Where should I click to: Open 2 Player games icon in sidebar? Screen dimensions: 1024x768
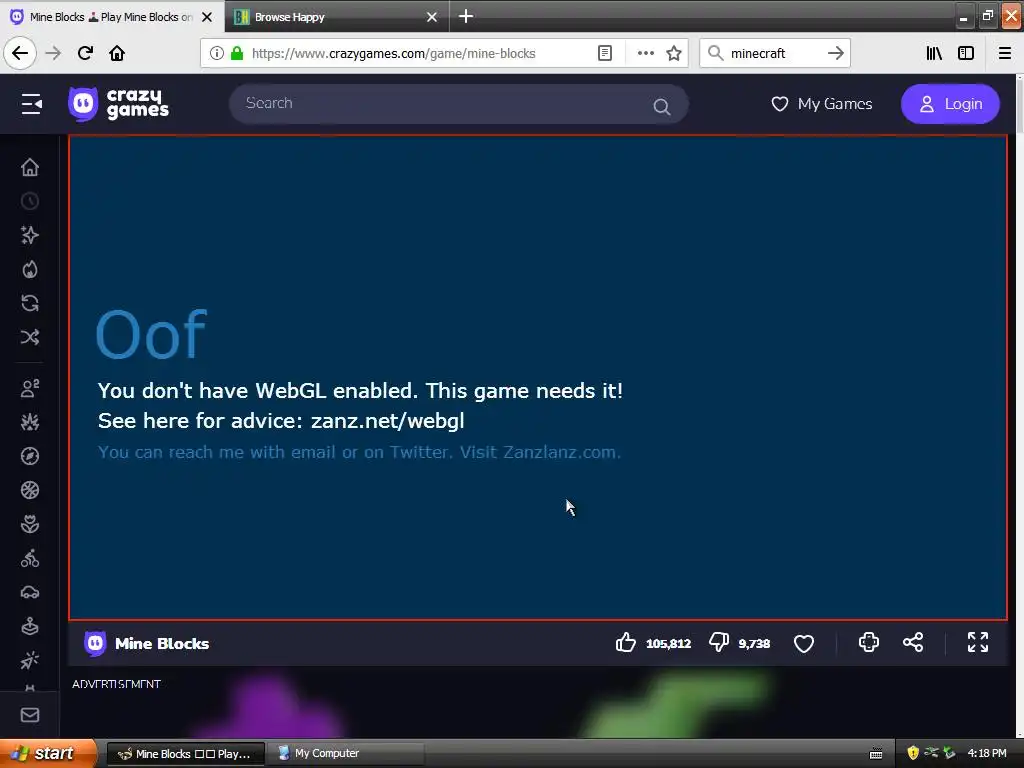tap(30, 388)
